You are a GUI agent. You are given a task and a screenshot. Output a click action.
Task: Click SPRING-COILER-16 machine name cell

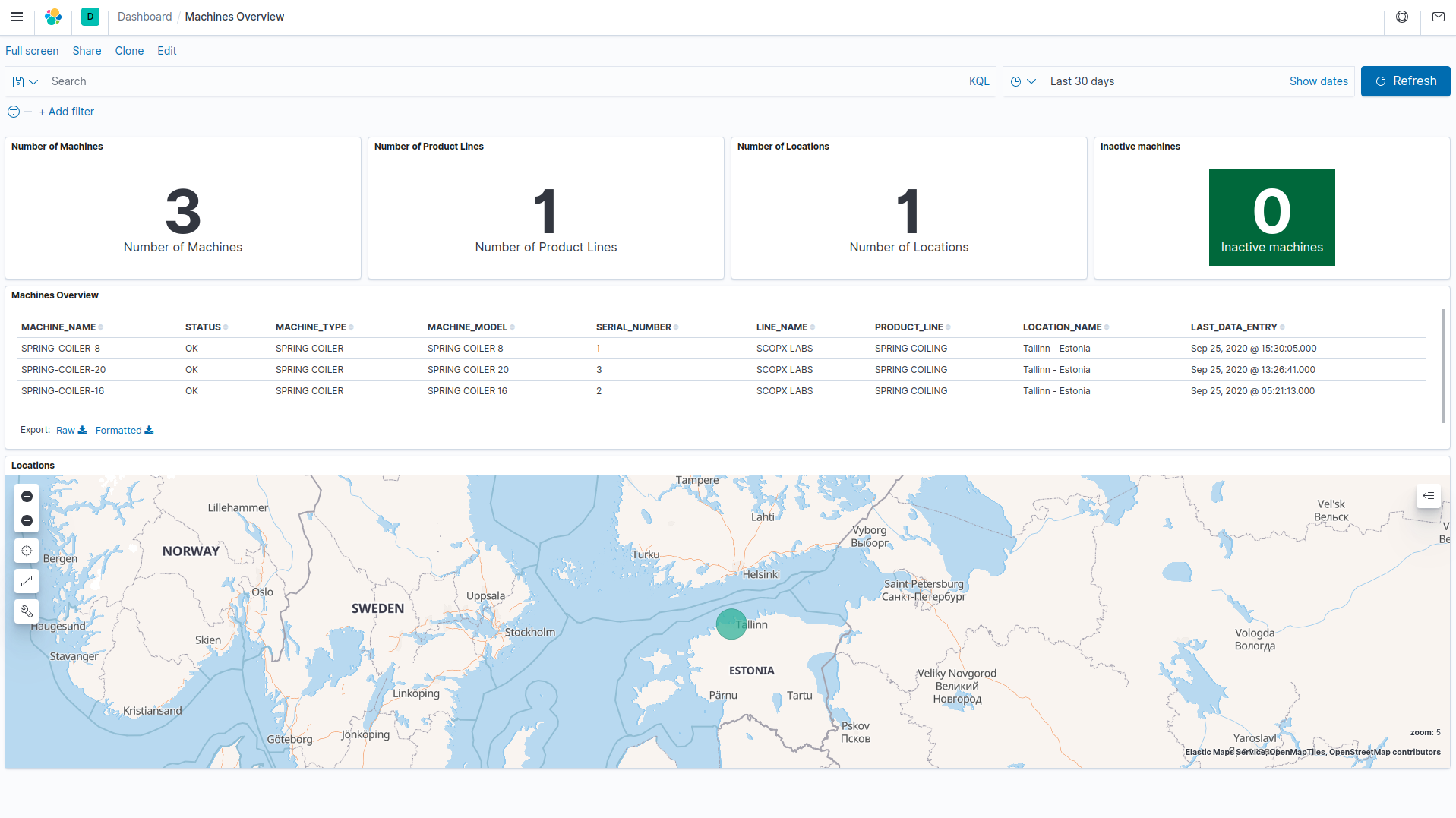click(x=63, y=391)
